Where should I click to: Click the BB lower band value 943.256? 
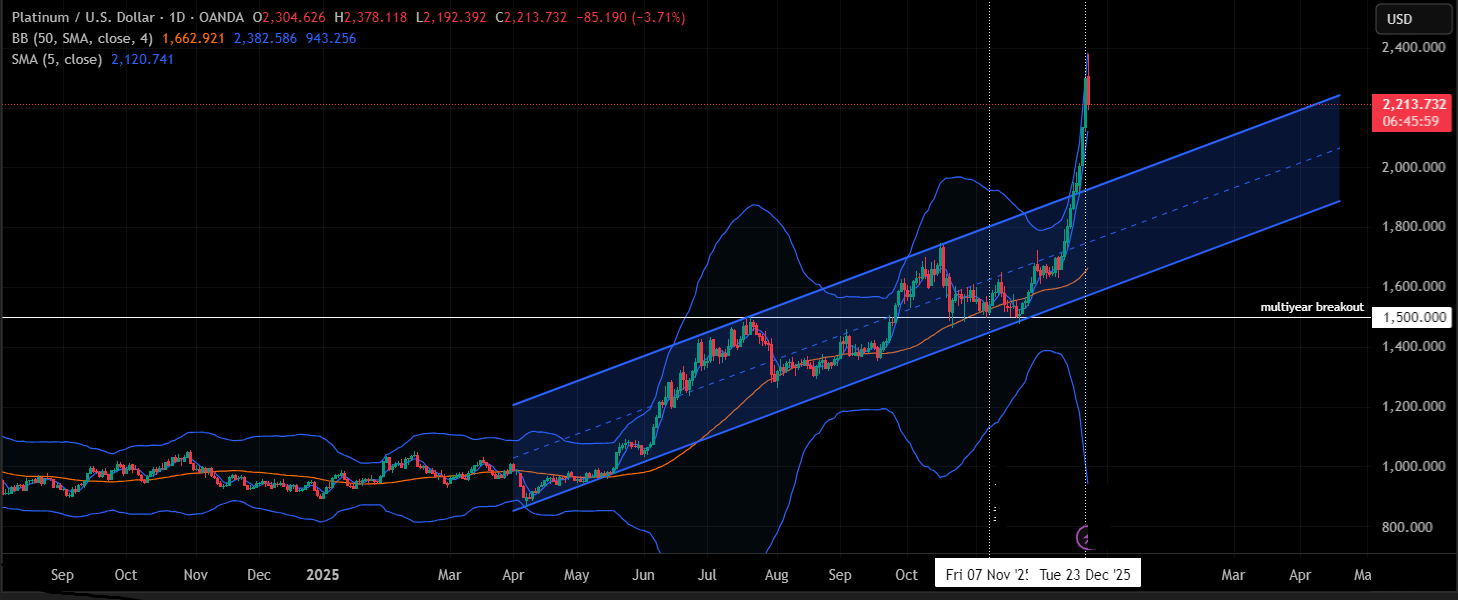pyautogui.click(x=329, y=38)
